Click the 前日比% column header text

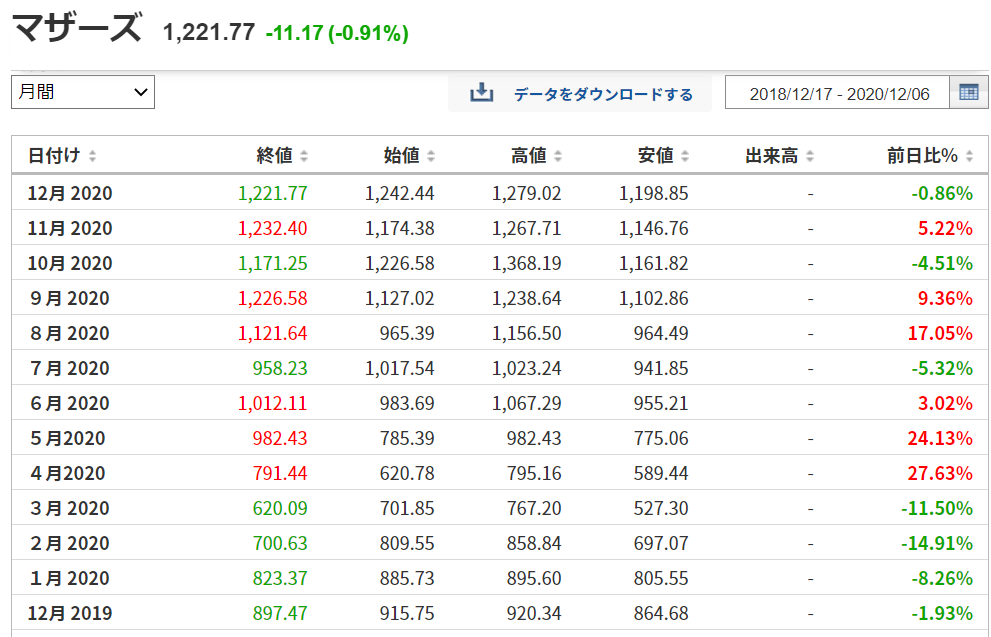(922, 156)
